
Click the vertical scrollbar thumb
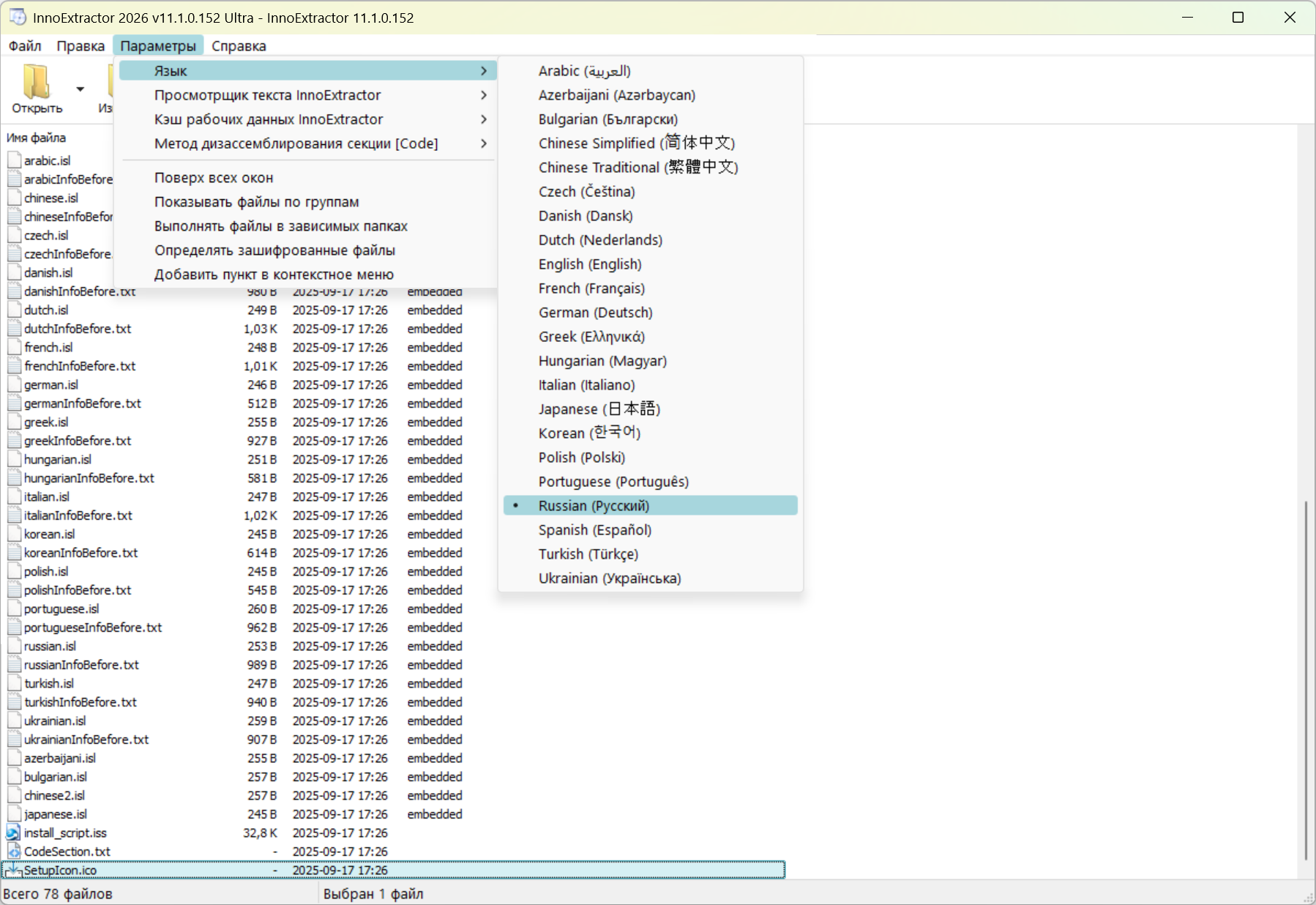coord(1306,681)
